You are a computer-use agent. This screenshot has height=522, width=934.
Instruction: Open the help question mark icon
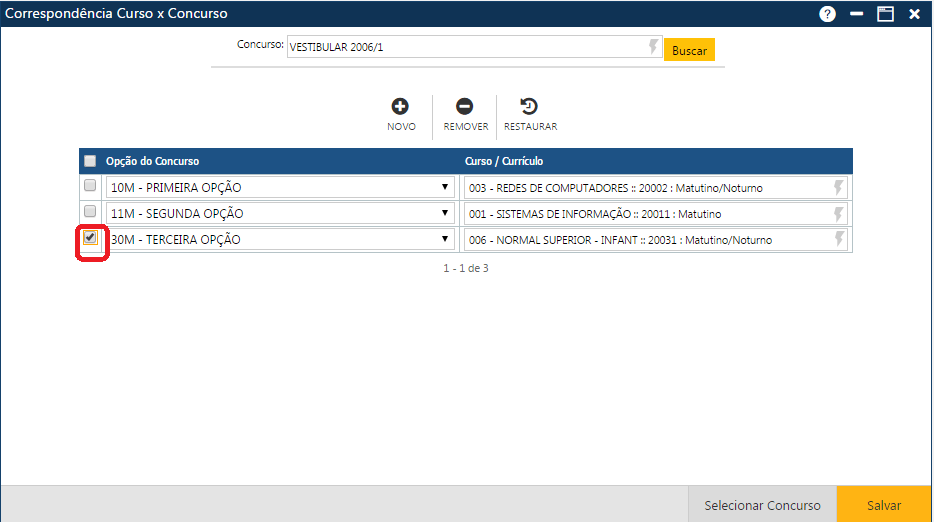coord(827,14)
